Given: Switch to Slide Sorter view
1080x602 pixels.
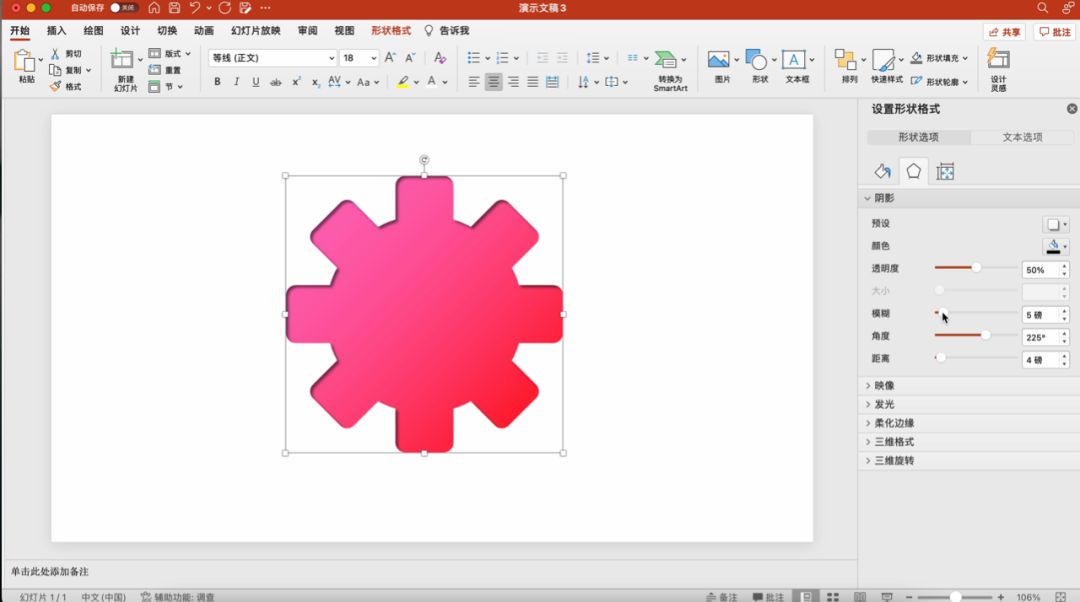Looking at the screenshot, I should click(x=833, y=596).
